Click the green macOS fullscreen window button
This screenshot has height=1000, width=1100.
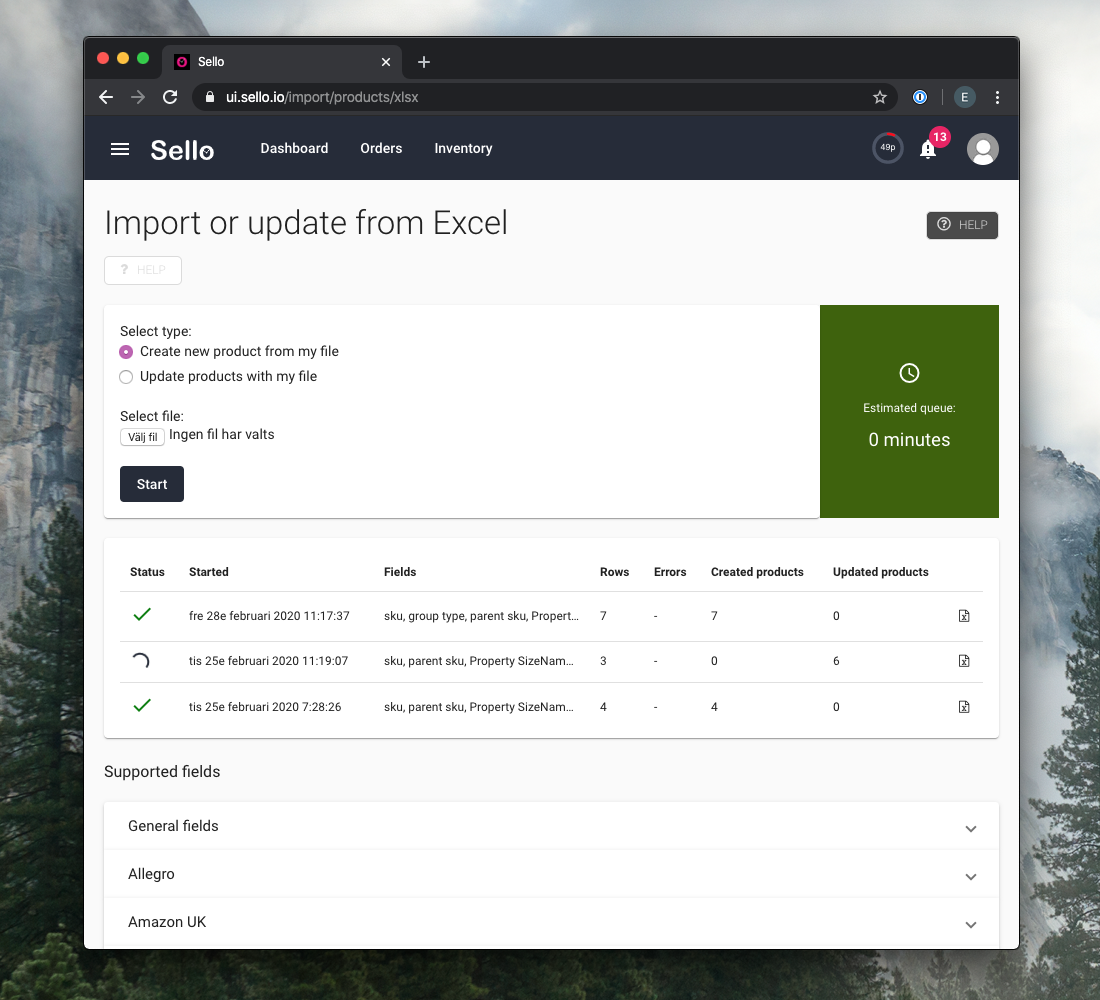[x=143, y=58]
